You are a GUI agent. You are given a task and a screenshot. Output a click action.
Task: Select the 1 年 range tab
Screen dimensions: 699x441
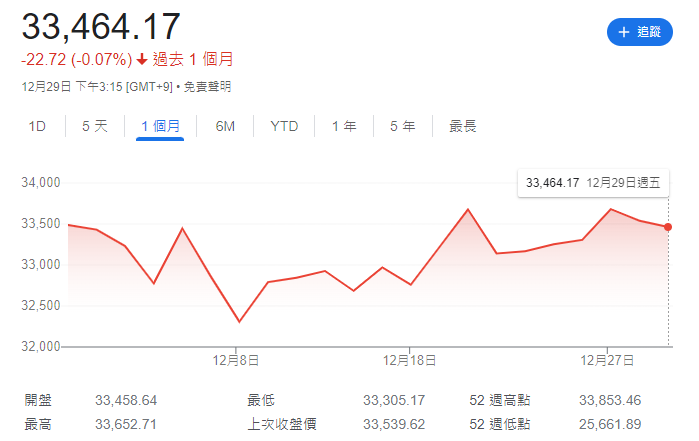[343, 126]
